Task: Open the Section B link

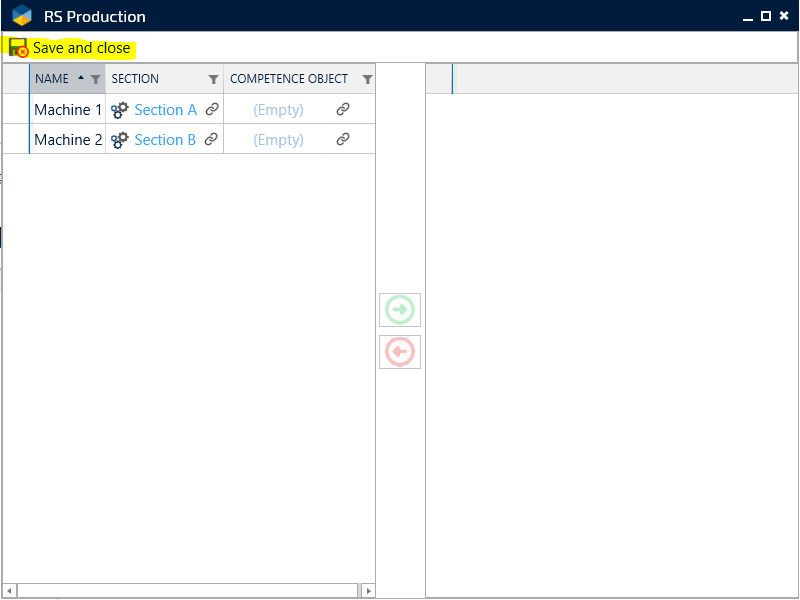Action: (165, 140)
